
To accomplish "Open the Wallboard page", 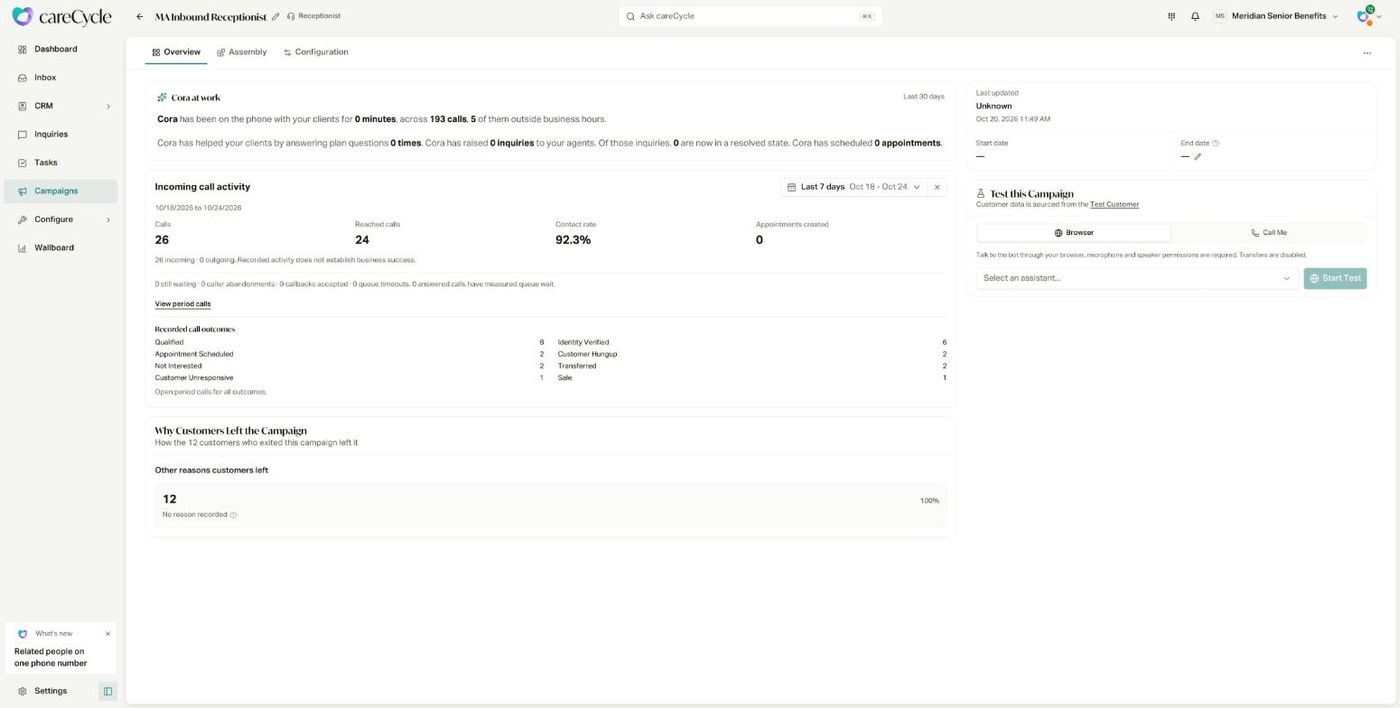I will pos(61,247).
